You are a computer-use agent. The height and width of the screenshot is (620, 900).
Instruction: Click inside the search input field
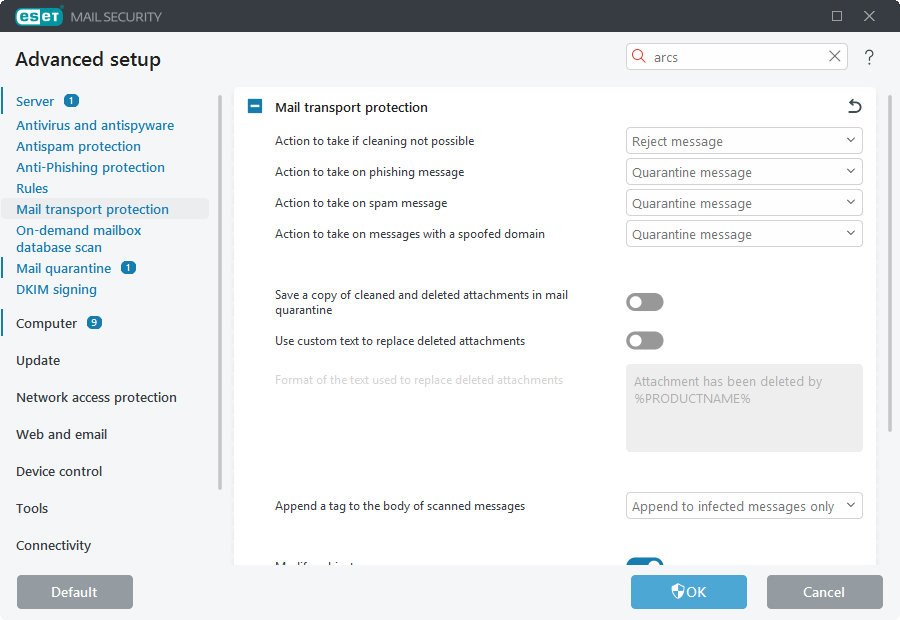730,56
